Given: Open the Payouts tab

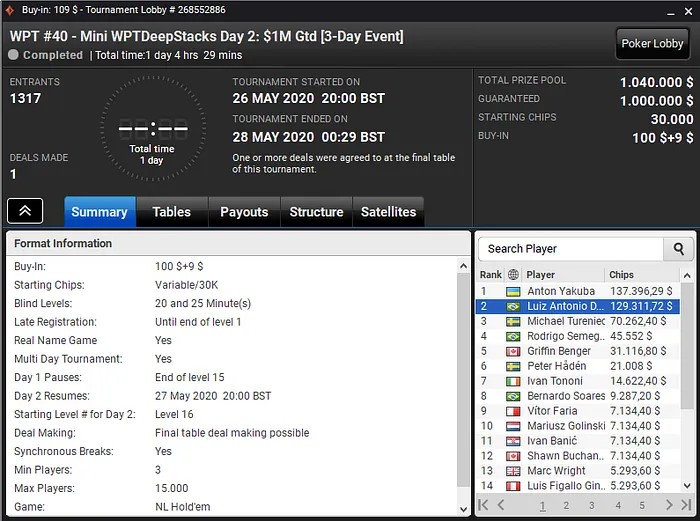Looking at the screenshot, I should 244,212.
